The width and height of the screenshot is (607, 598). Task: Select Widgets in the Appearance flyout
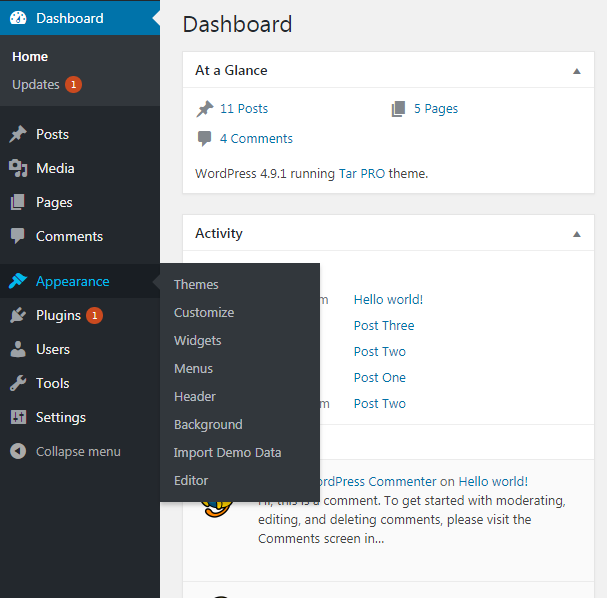[198, 341]
